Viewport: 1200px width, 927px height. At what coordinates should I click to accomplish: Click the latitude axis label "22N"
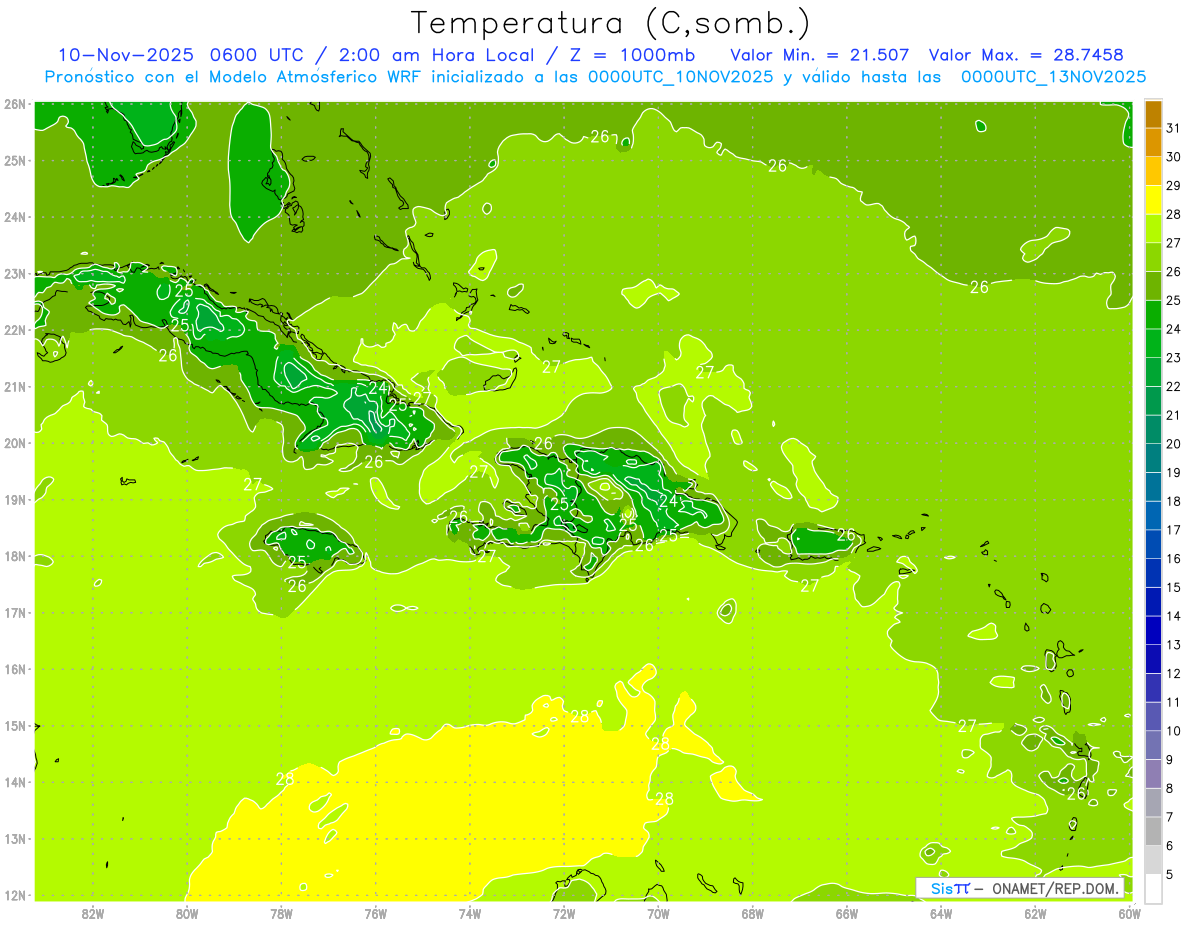15,330
